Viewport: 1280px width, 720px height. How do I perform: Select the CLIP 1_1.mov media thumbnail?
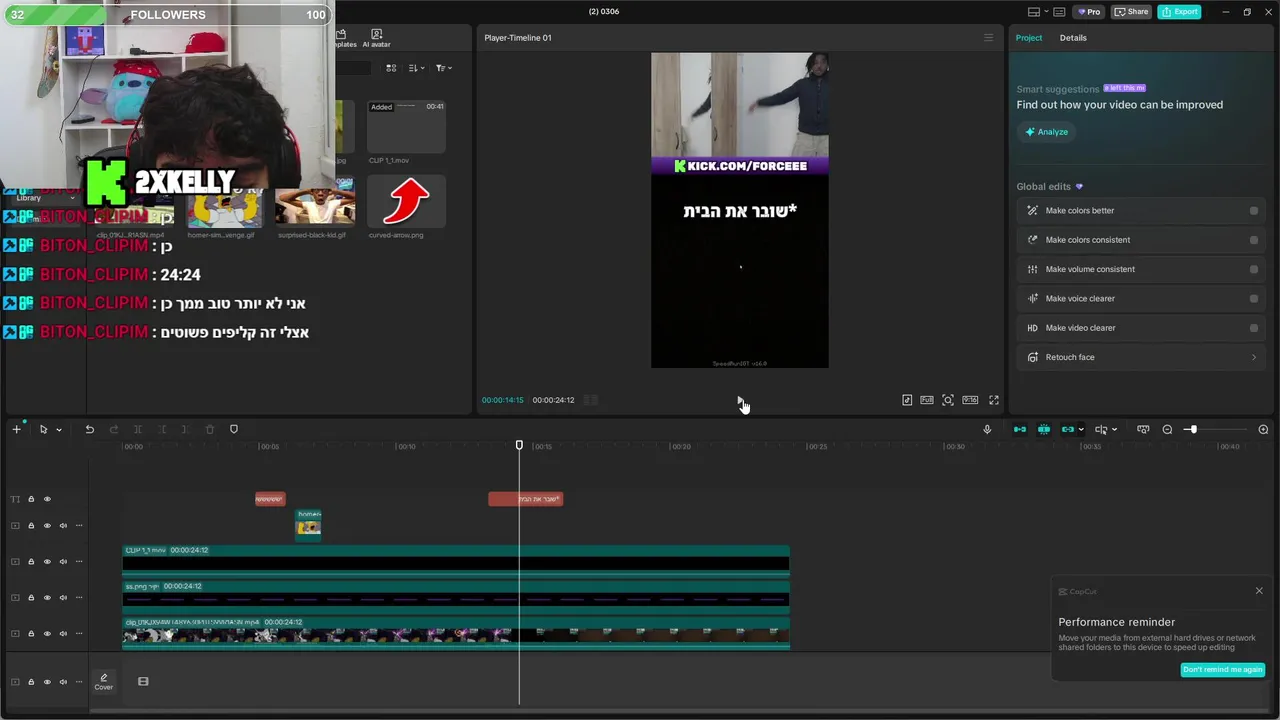click(x=406, y=127)
